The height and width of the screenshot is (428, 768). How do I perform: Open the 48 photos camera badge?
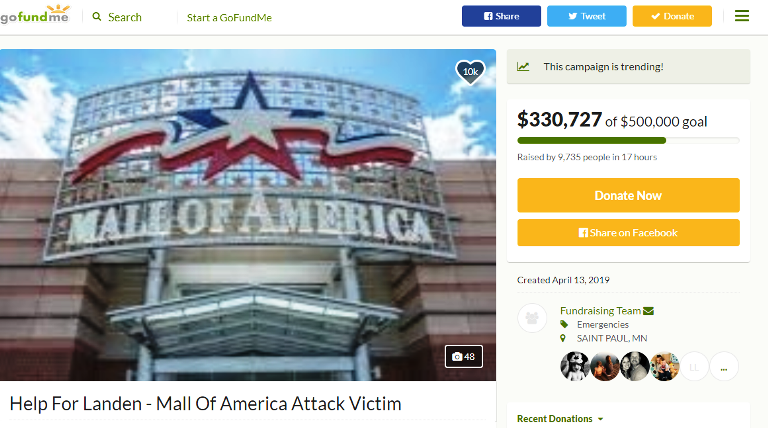464,357
